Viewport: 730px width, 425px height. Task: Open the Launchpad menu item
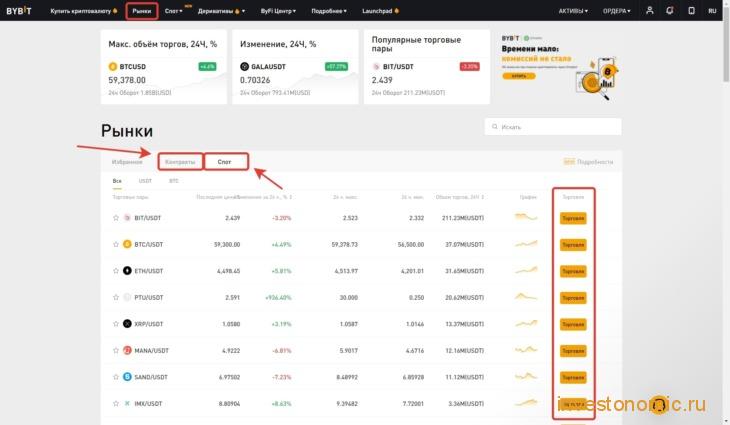[x=380, y=11]
